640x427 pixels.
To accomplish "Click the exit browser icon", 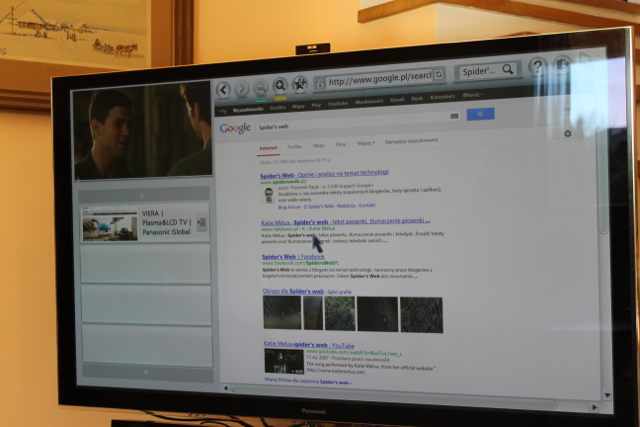I will [562, 64].
